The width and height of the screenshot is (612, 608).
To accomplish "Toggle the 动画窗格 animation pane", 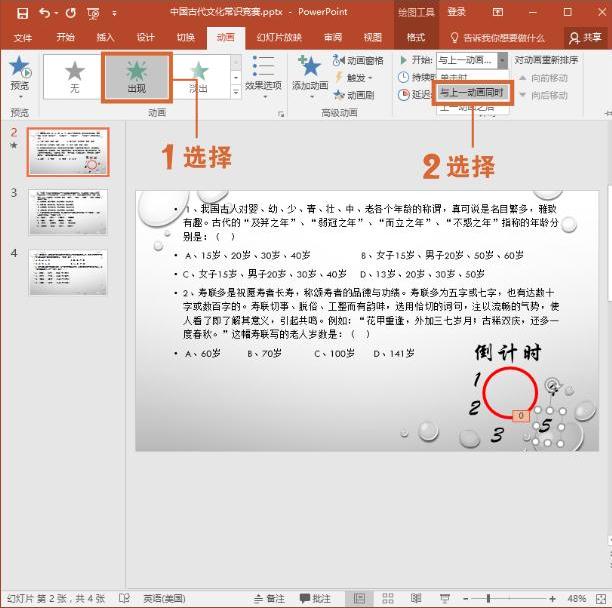I will [358, 60].
